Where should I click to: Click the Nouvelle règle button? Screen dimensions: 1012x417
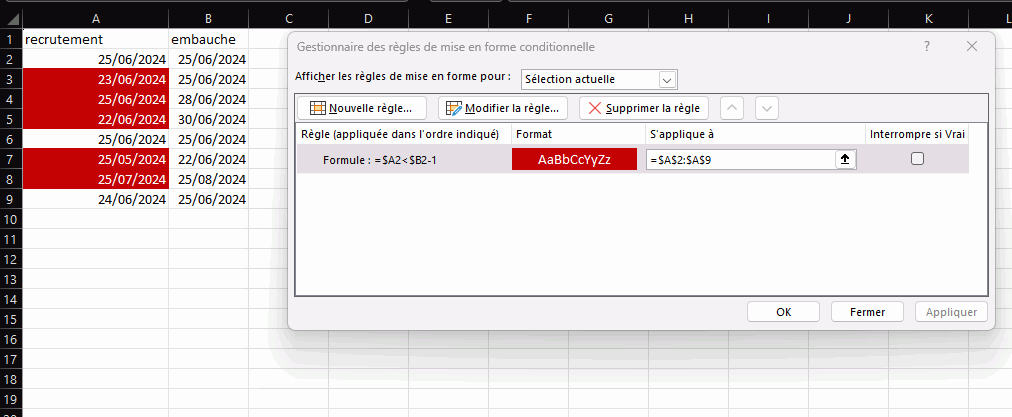pyautogui.click(x=361, y=108)
